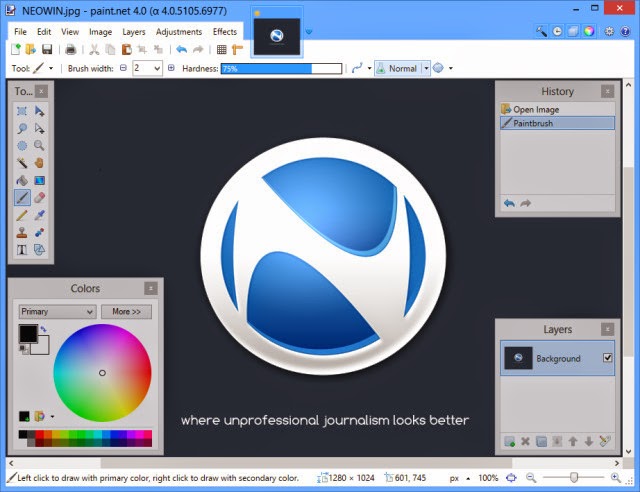Click the Paste clipboard icon

pos(127,50)
